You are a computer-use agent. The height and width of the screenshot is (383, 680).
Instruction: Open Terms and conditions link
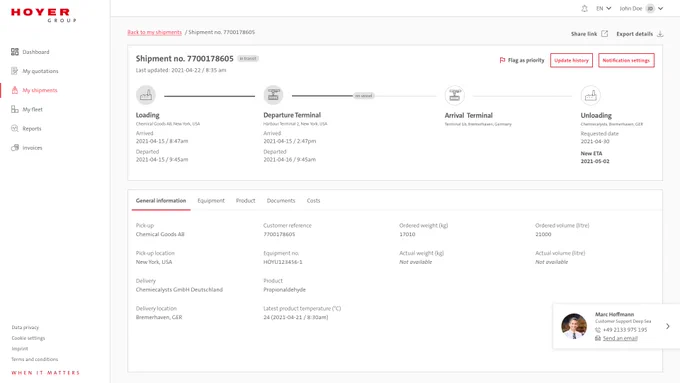(35, 359)
